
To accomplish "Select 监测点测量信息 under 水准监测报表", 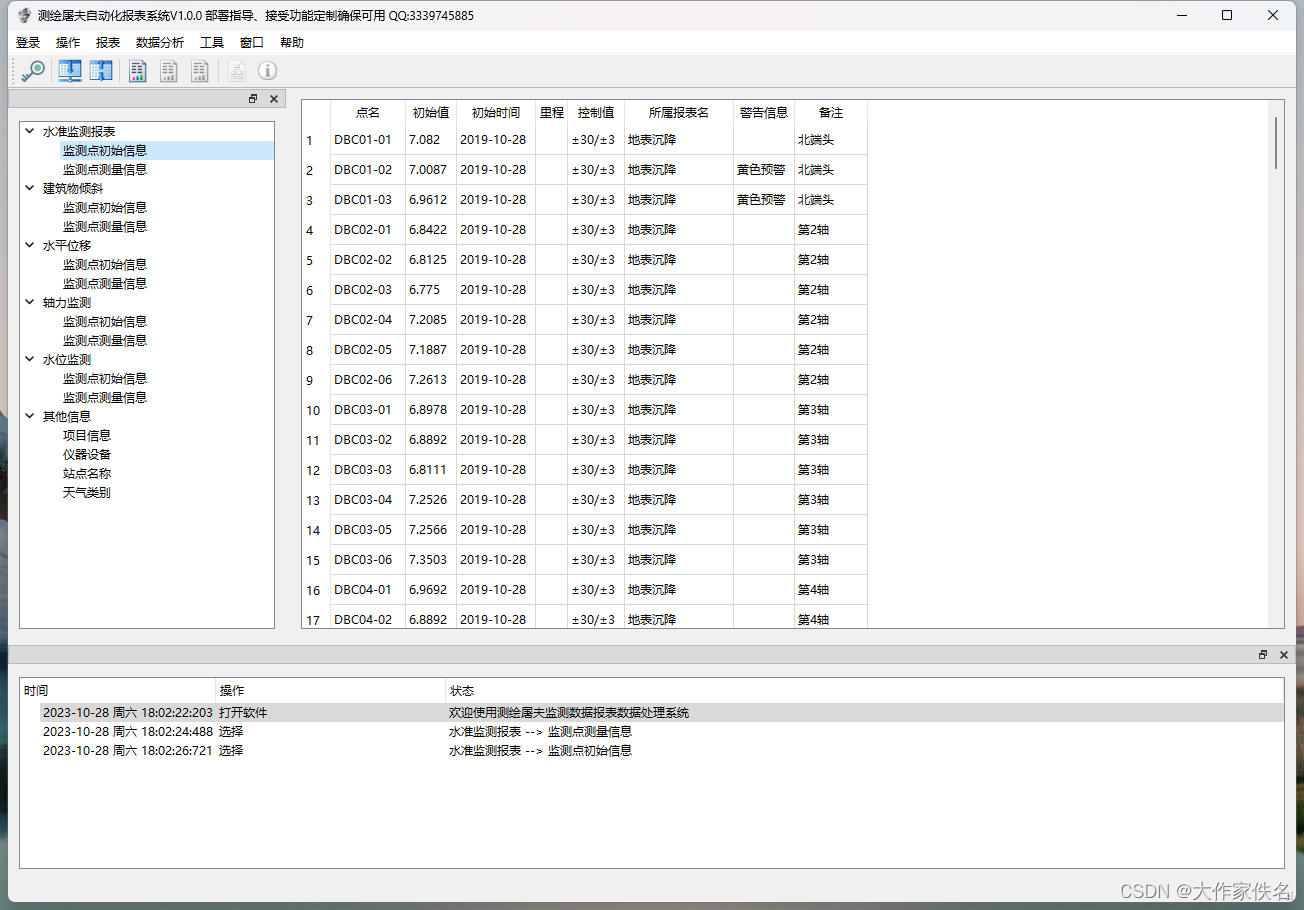I will click(x=105, y=170).
